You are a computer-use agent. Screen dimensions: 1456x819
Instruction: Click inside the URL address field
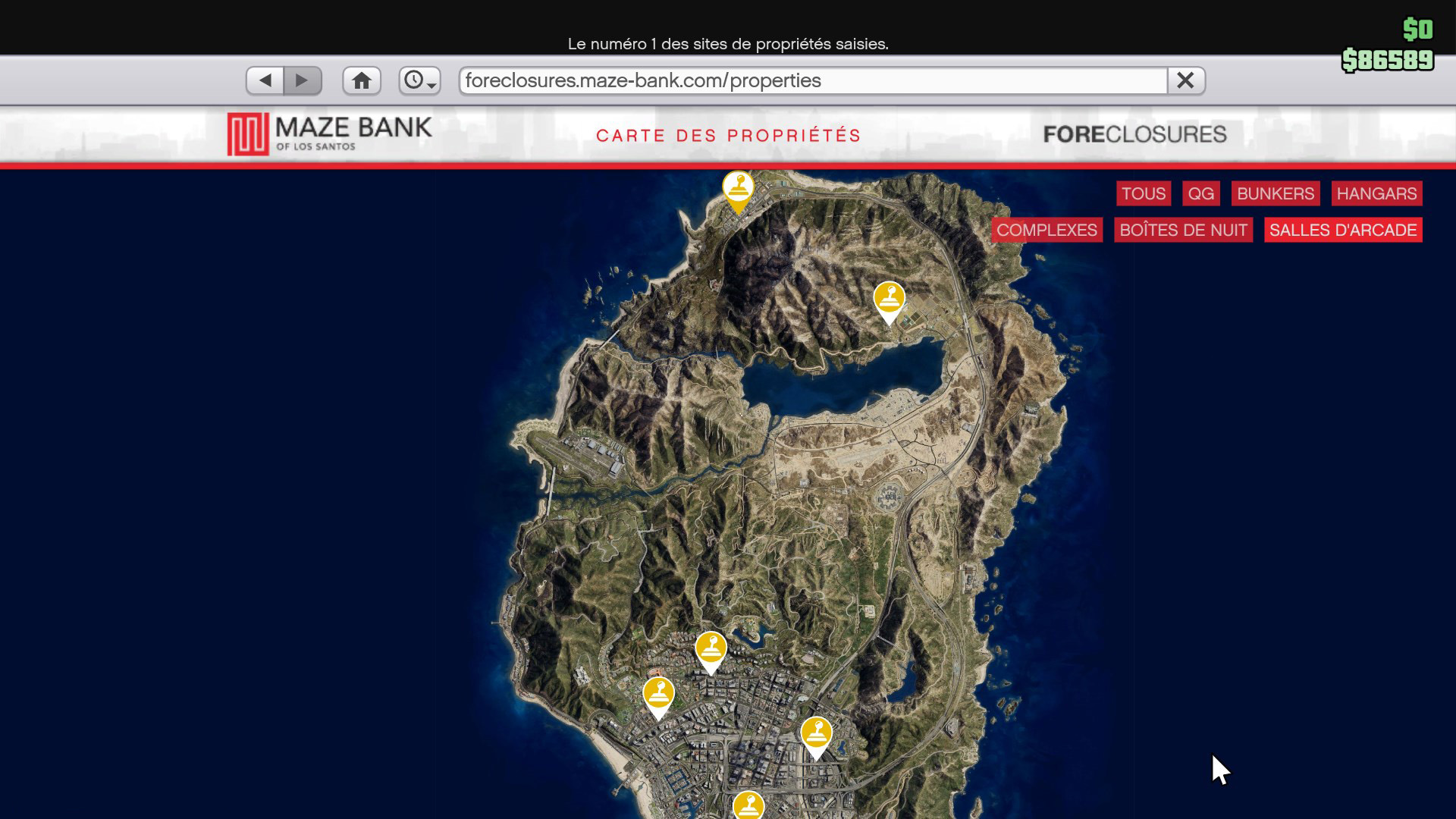point(758,80)
